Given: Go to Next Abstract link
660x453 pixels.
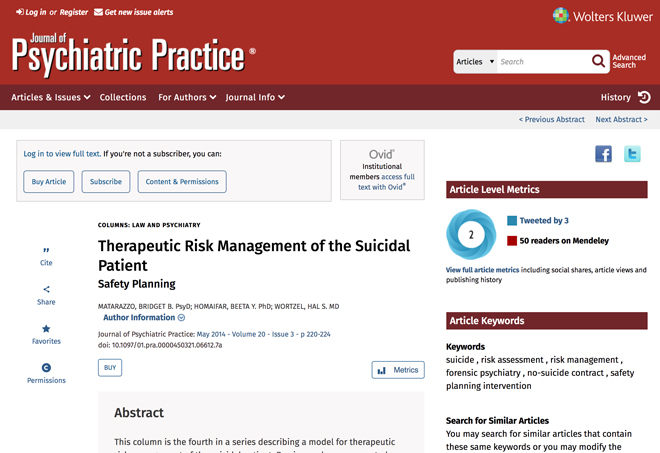Looking at the screenshot, I should [x=621, y=120].
